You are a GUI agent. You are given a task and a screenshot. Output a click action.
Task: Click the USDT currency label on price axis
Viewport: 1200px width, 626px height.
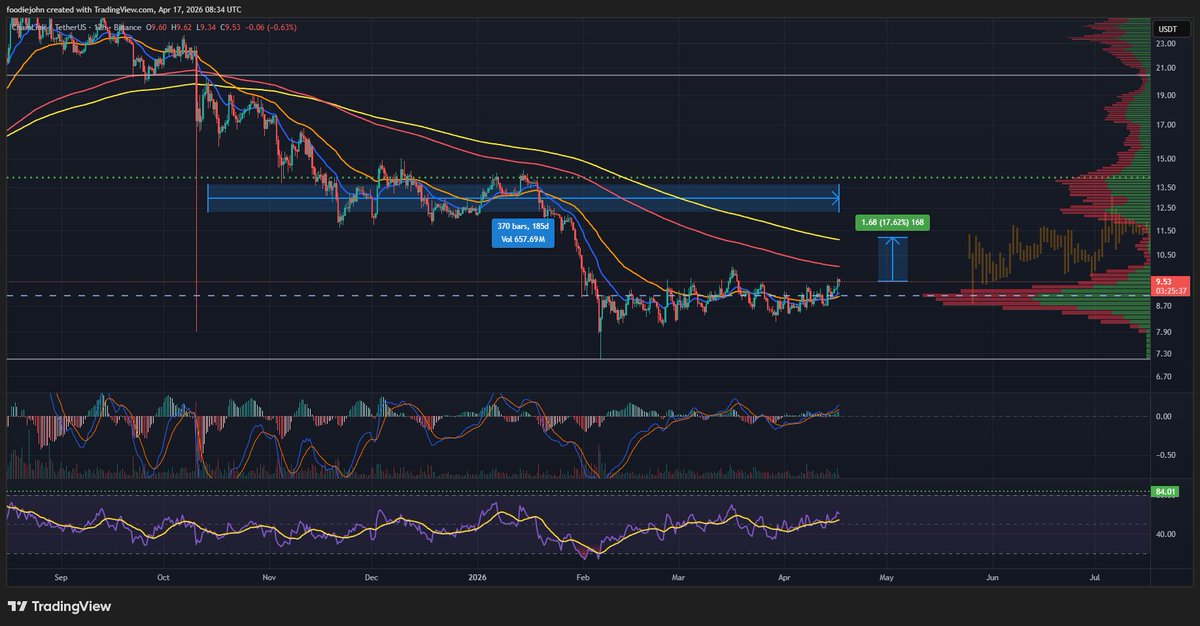pyautogui.click(x=1165, y=28)
